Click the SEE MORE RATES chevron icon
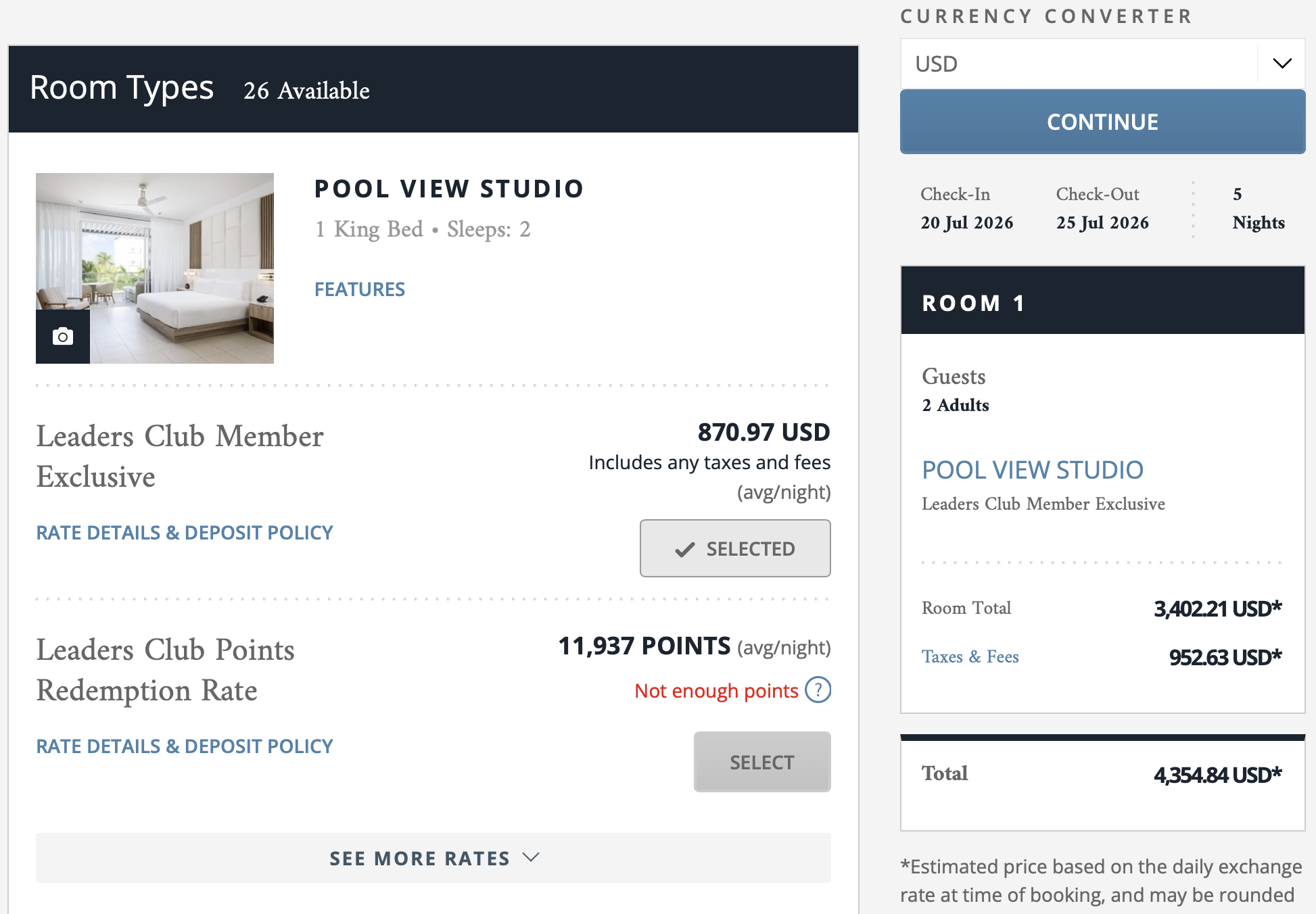This screenshot has height=914, width=1316. click(532, 857)
